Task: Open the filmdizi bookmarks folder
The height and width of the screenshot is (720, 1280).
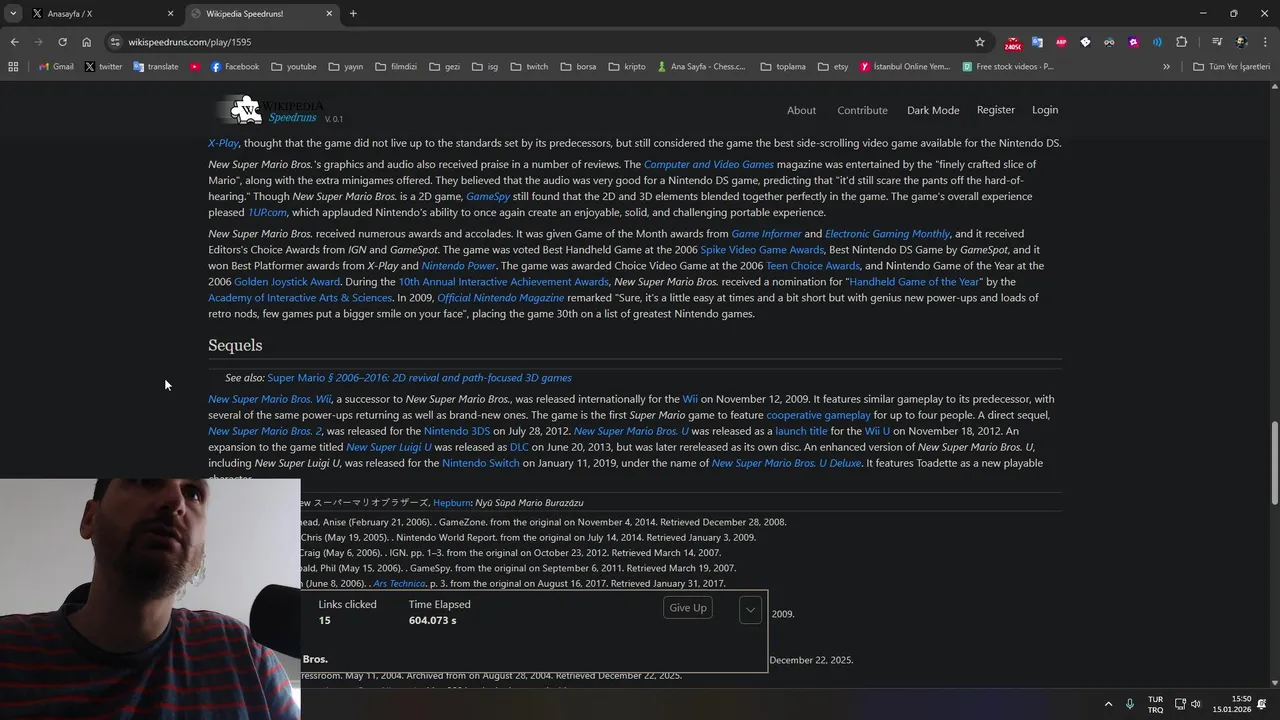Action: pyautogui.click(x=396, y=67)
